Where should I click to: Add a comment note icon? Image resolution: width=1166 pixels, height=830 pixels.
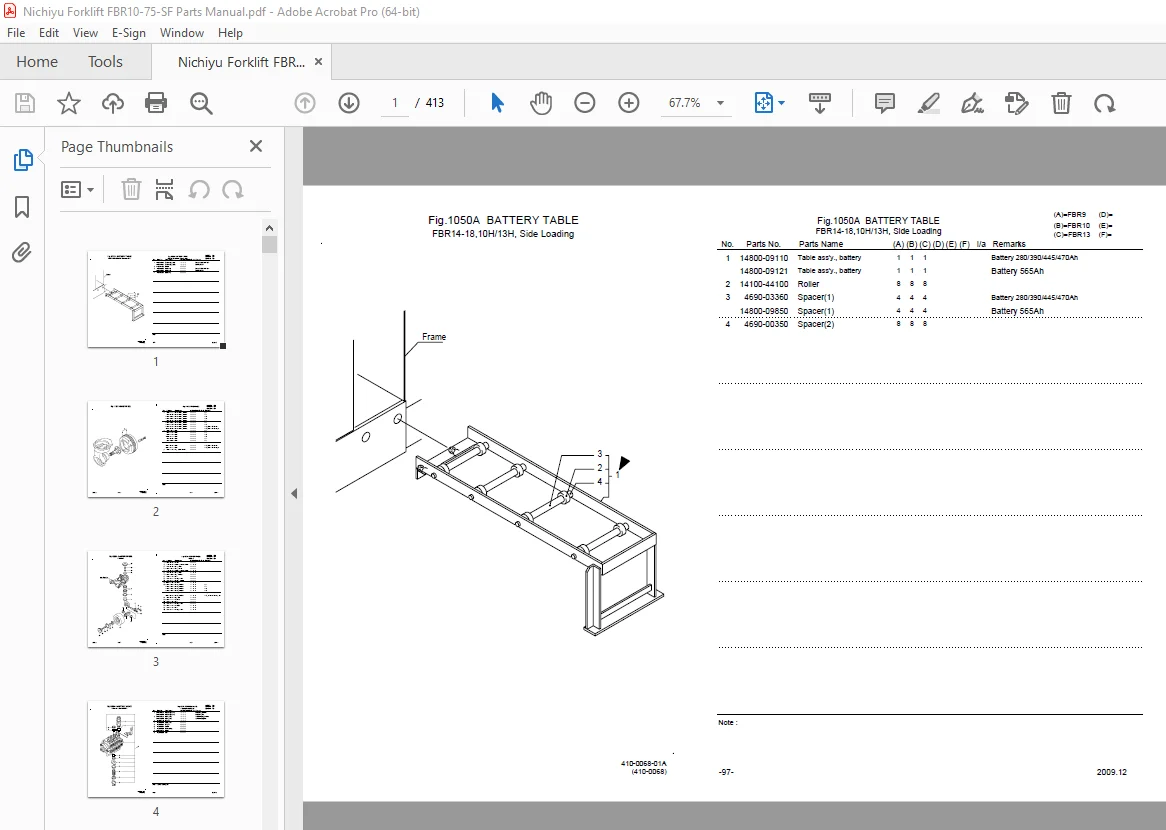884,103
